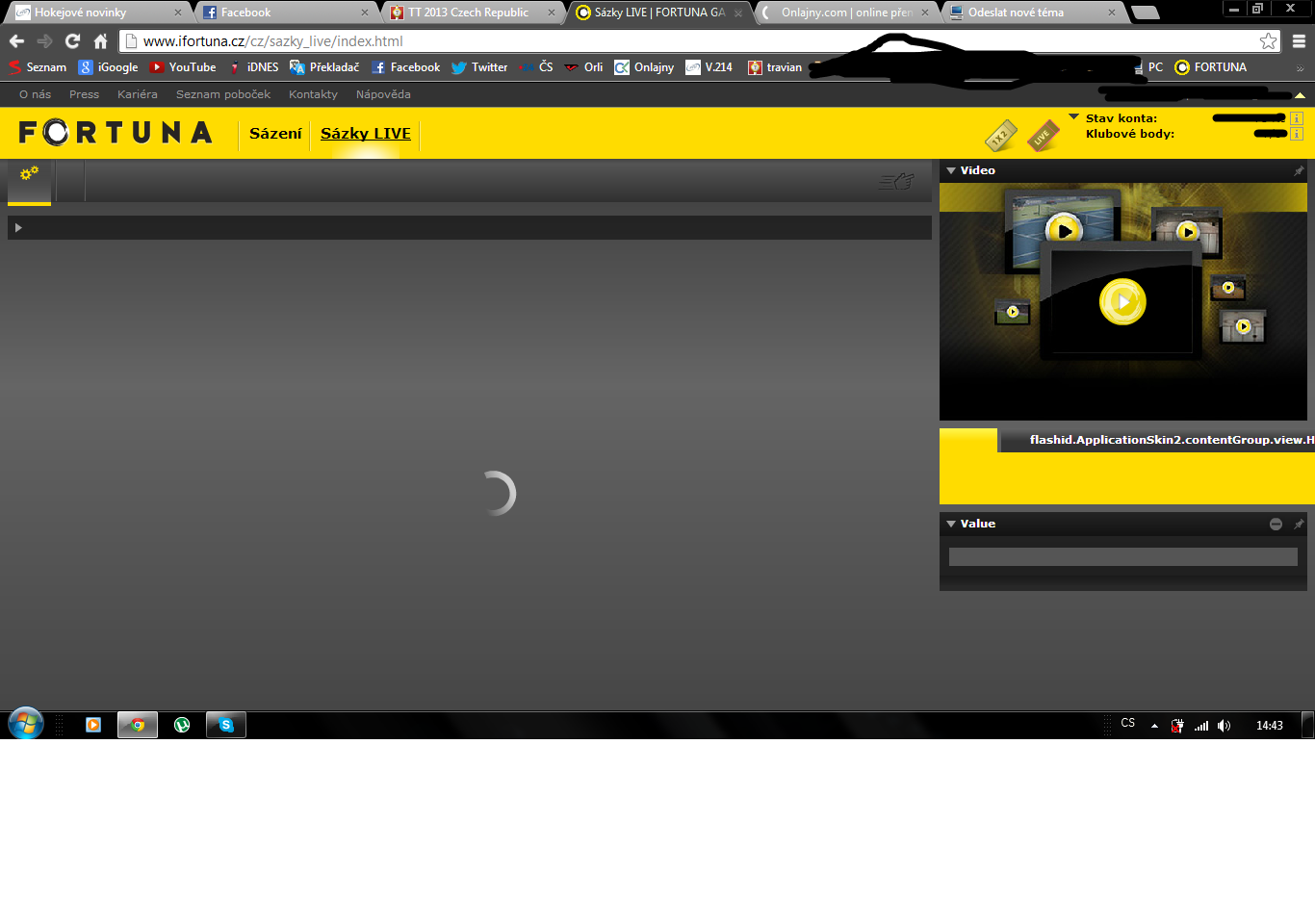Viewport: 1315px width, 924px height.
Task: Open uTorrent from the taskbar
Action: (182, 725)
